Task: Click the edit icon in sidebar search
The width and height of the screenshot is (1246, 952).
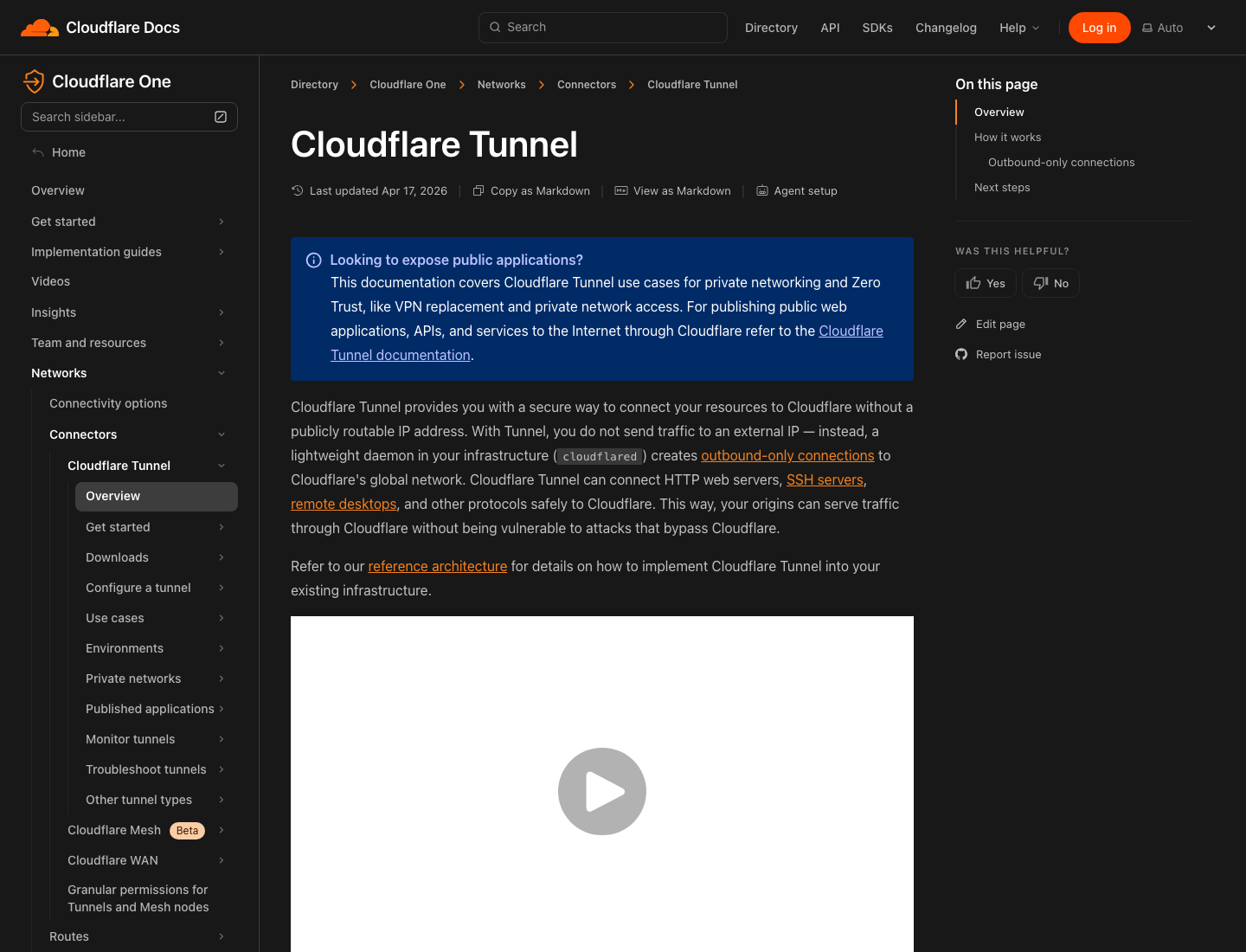Action: (x=221, y=117)
